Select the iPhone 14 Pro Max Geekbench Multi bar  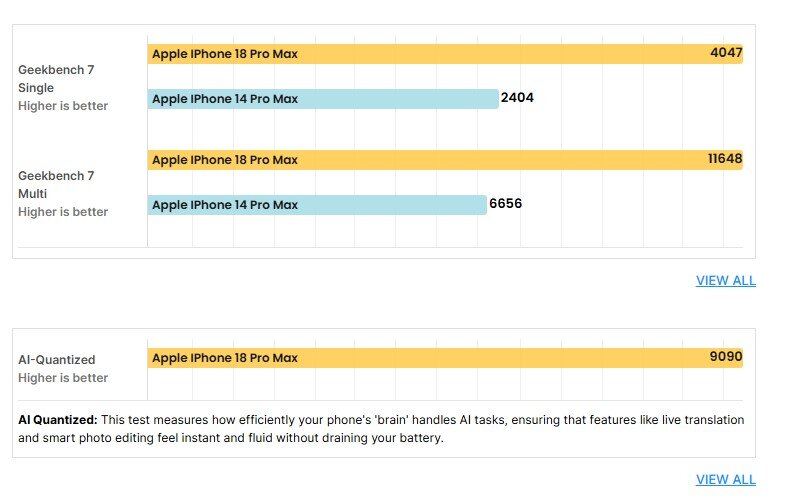(317, 205)
